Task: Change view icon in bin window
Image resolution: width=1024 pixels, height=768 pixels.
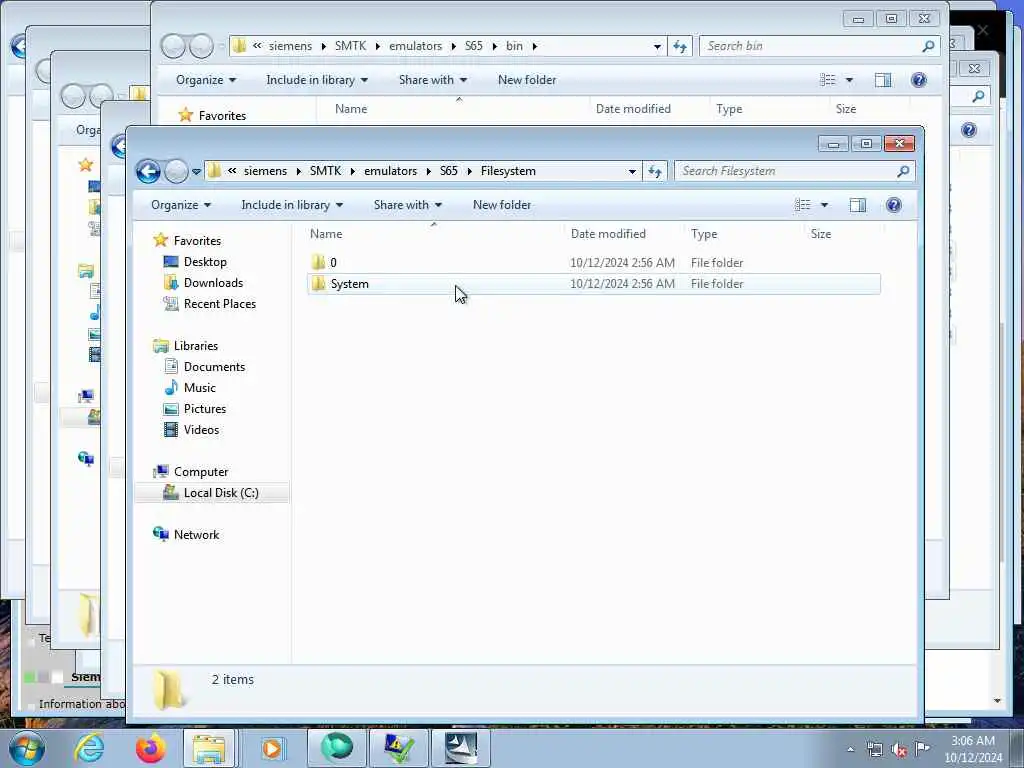Action: 827,80
